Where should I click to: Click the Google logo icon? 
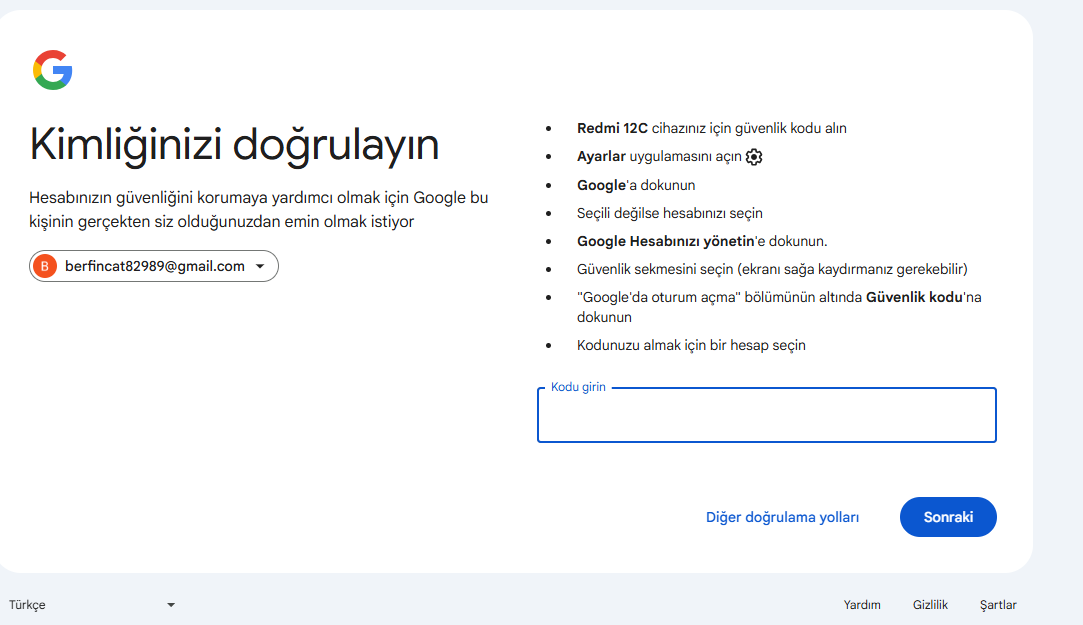[52, 70]
